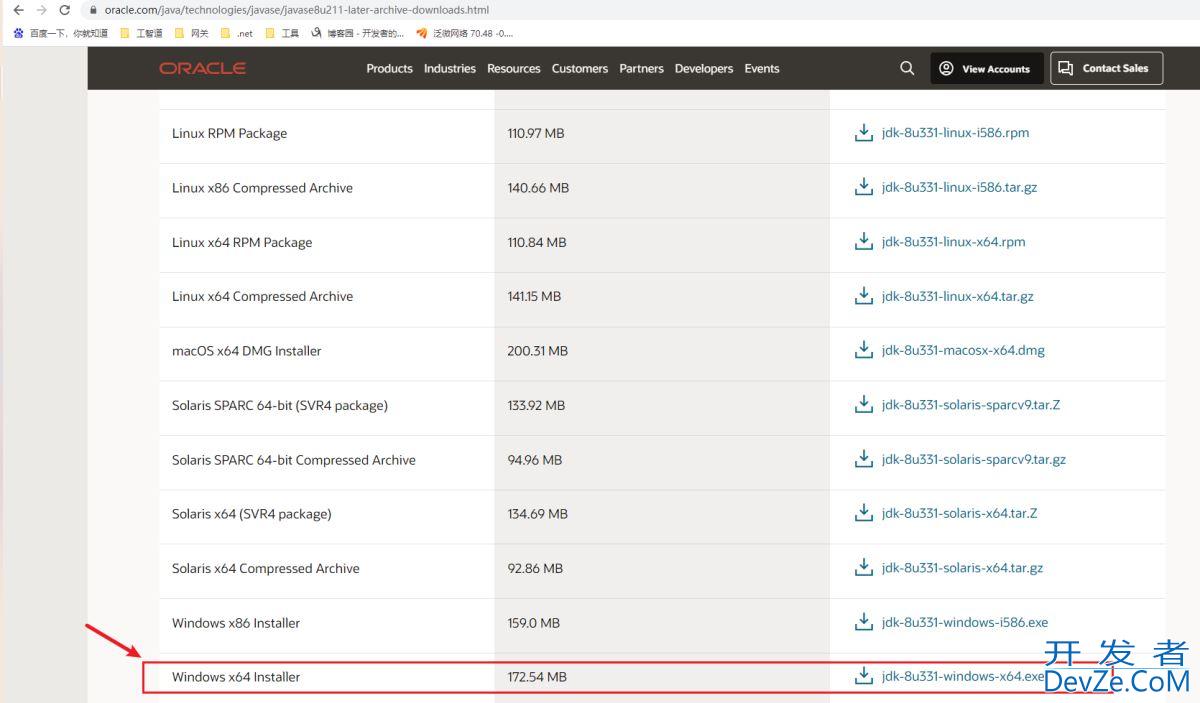Image resolution: width=1200 pixels, height=703 pixels.
Task: Open the Customers menu
Action: coord(580,69)
